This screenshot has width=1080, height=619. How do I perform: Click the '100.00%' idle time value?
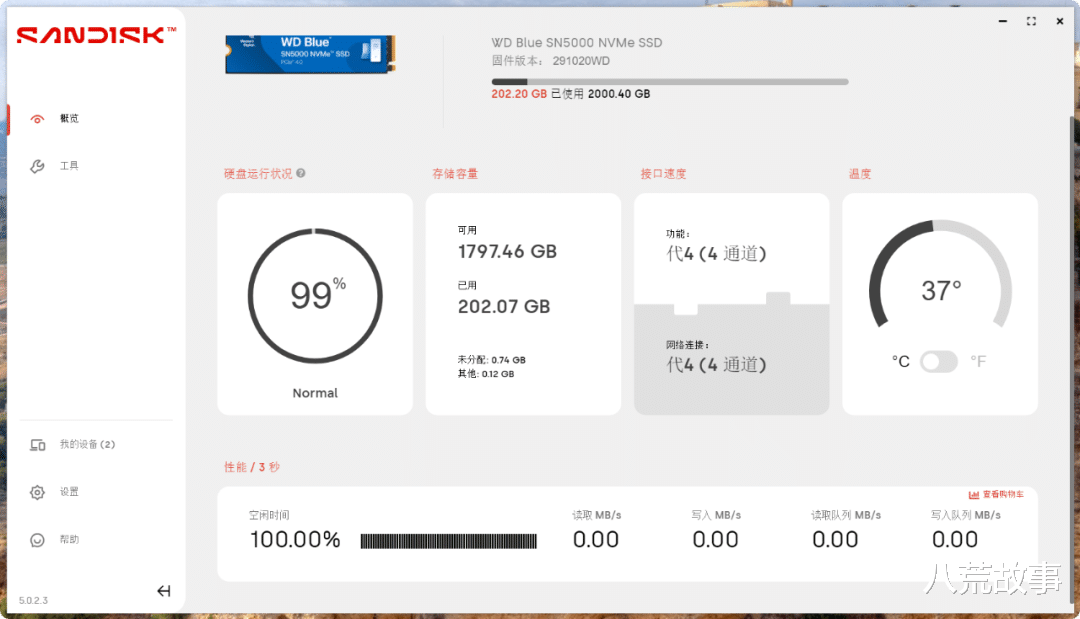point(295,540)
